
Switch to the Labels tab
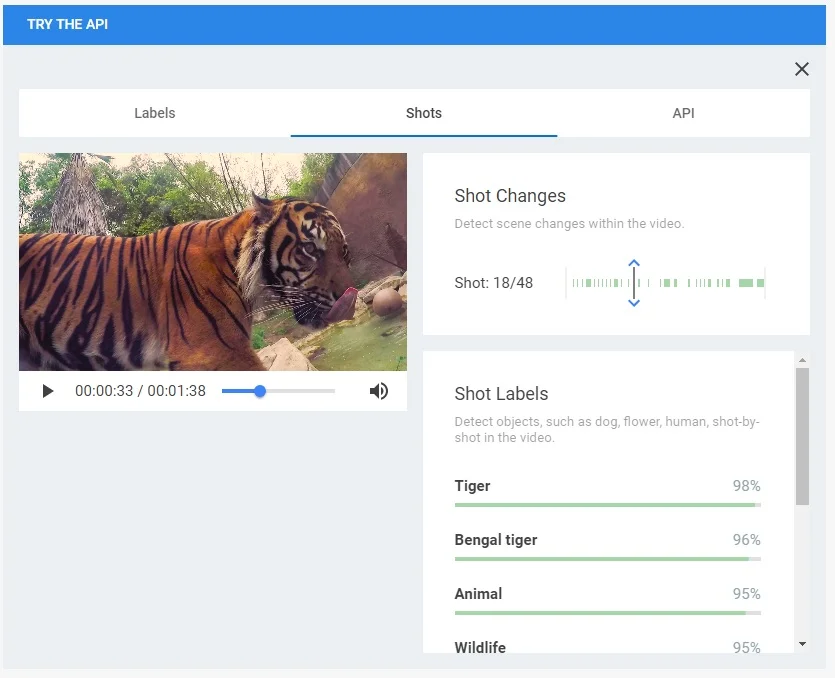coord(154,113)
